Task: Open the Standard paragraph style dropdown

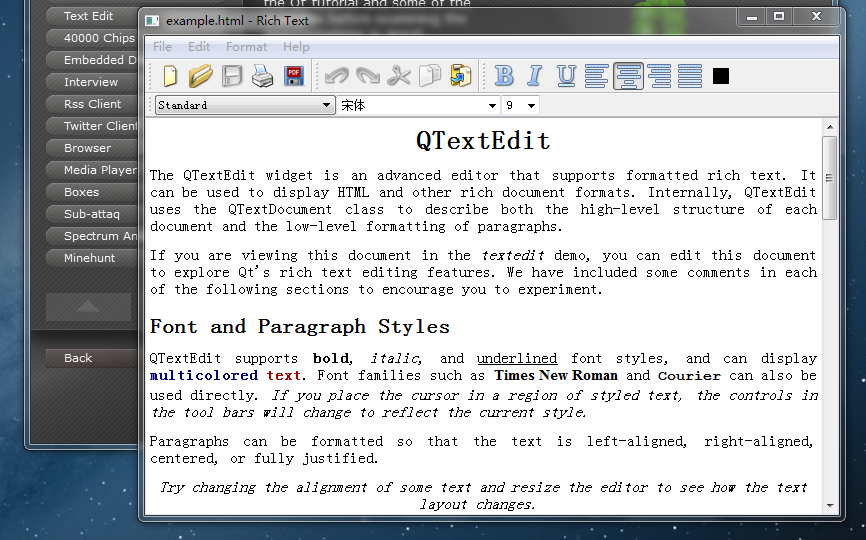Action: pyautogui.click(x=245, y=105)
